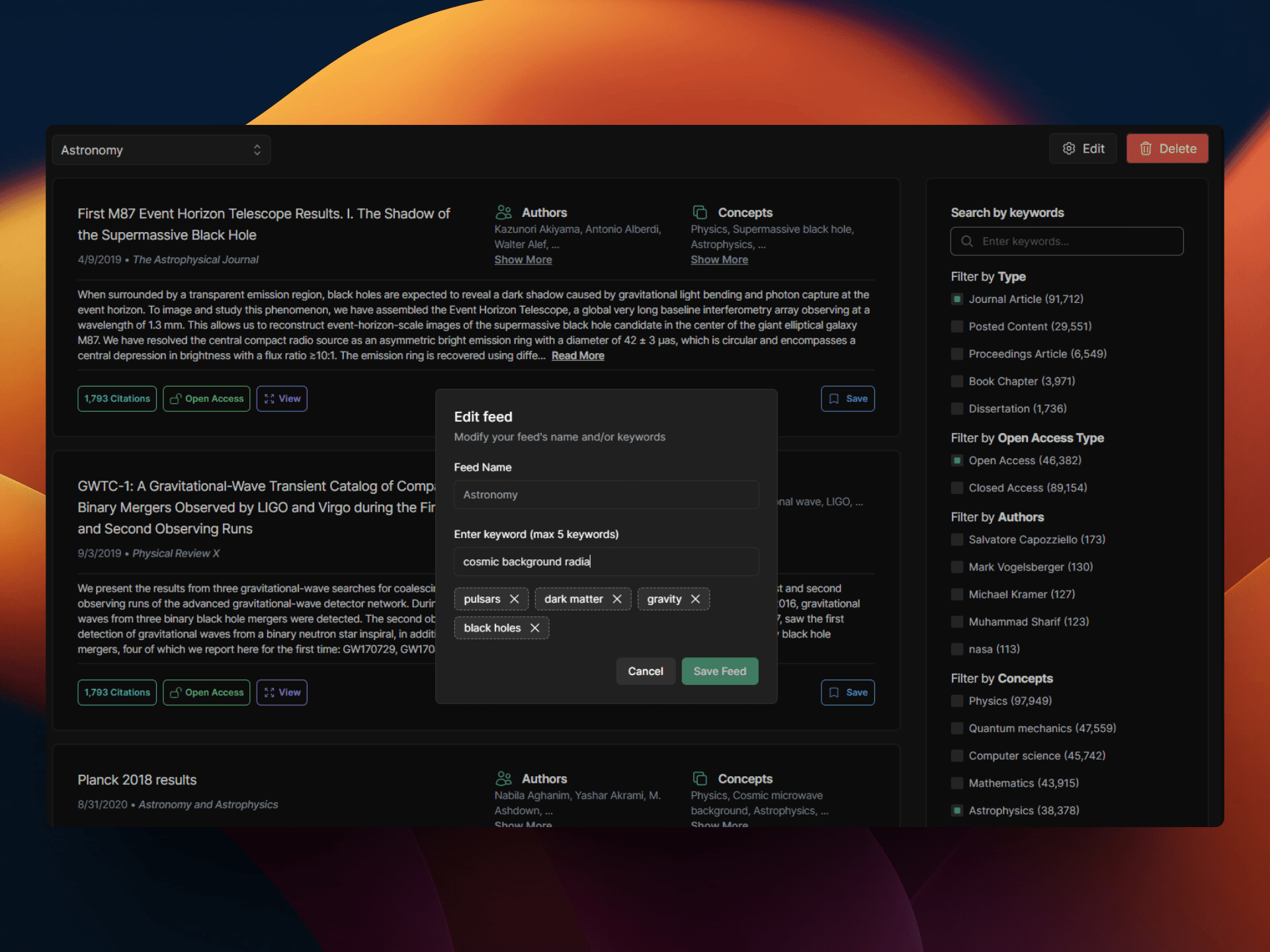Check the Posted Content filter

957,327
